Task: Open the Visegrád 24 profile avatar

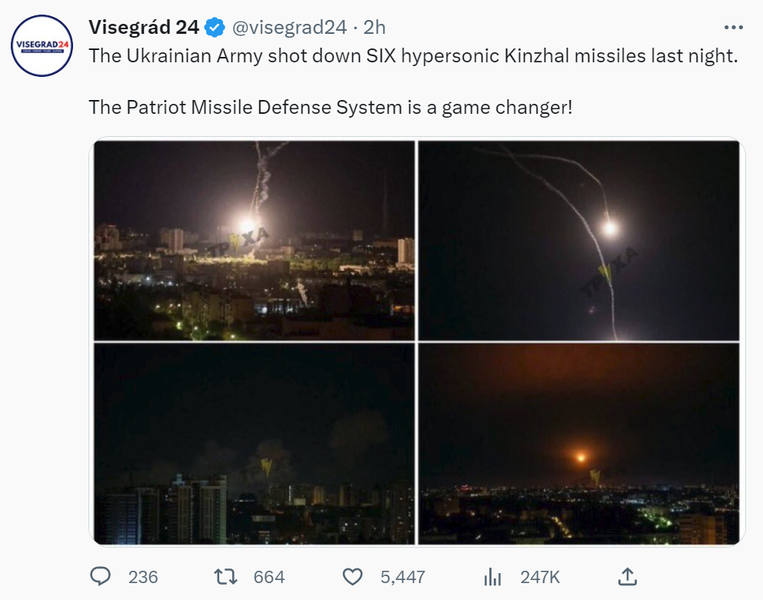Action: pyautogui.click(x=42, y=46)
